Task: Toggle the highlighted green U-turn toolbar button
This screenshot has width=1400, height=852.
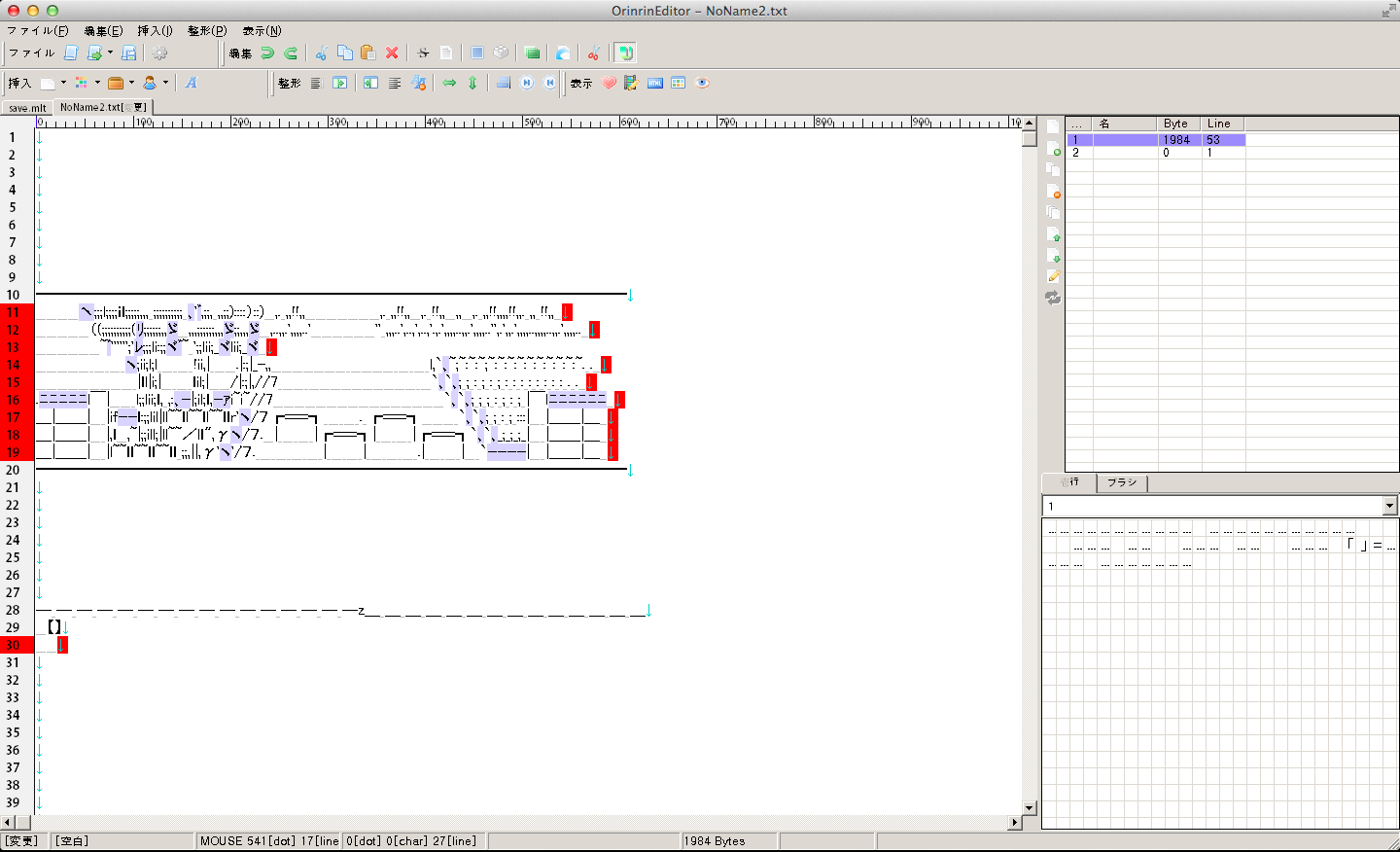Action: tap(625, 53)
